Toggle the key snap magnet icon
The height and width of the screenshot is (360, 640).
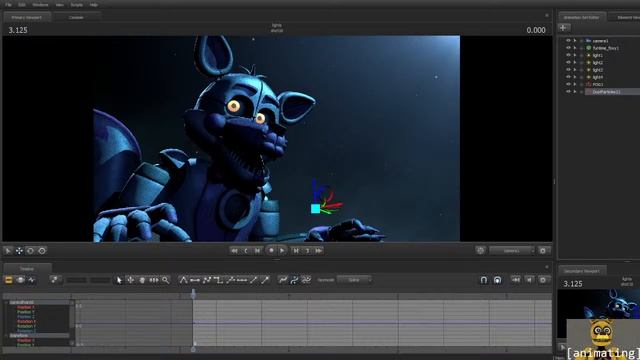click(484, 280)
